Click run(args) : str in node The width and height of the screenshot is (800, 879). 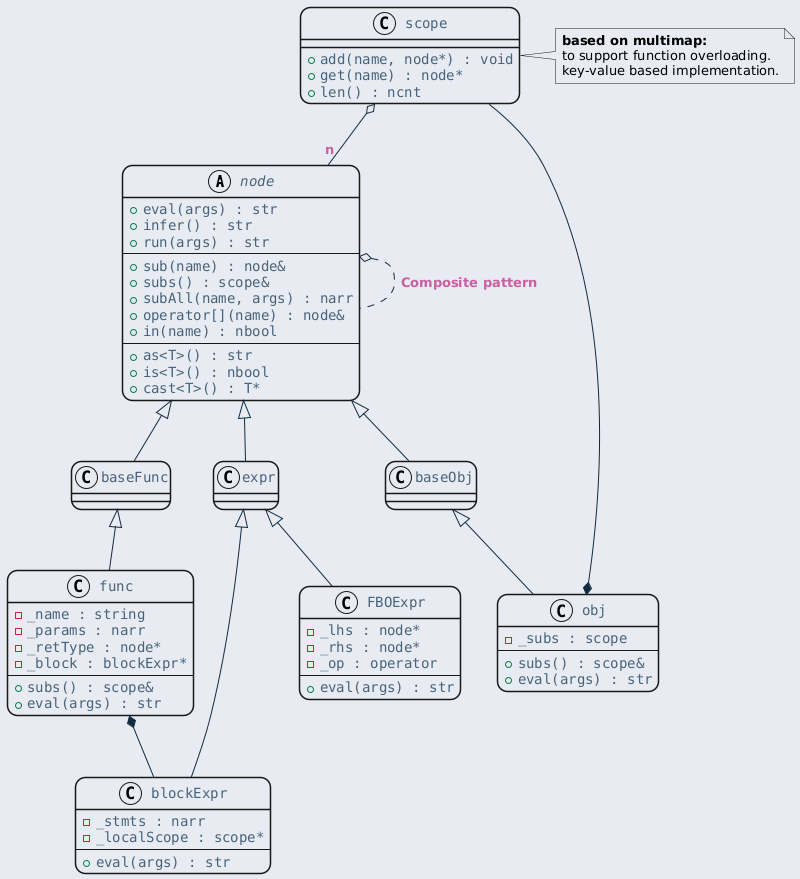[x=206, y=243]
